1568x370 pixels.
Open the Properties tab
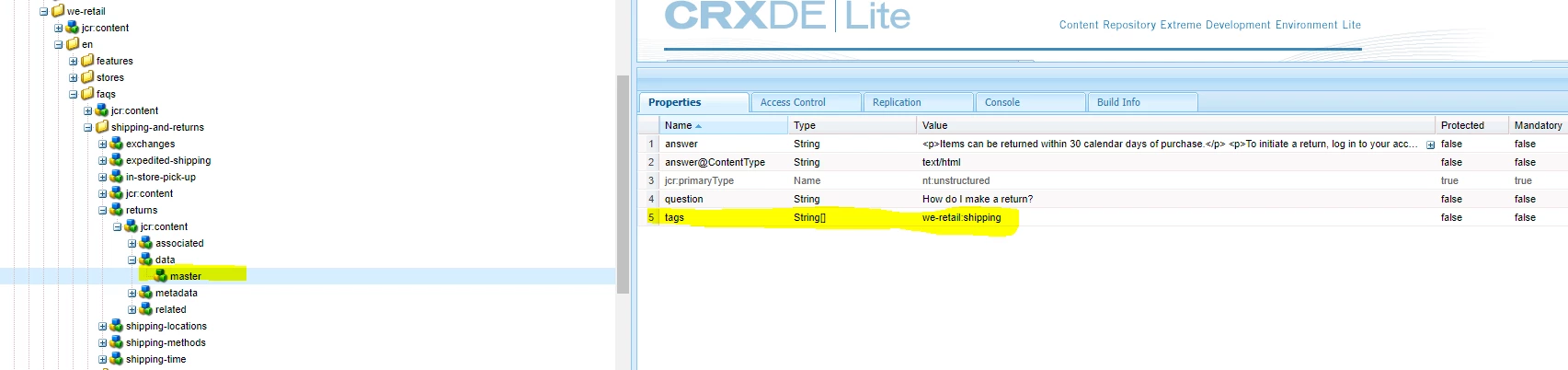click(x=694, y=102)
